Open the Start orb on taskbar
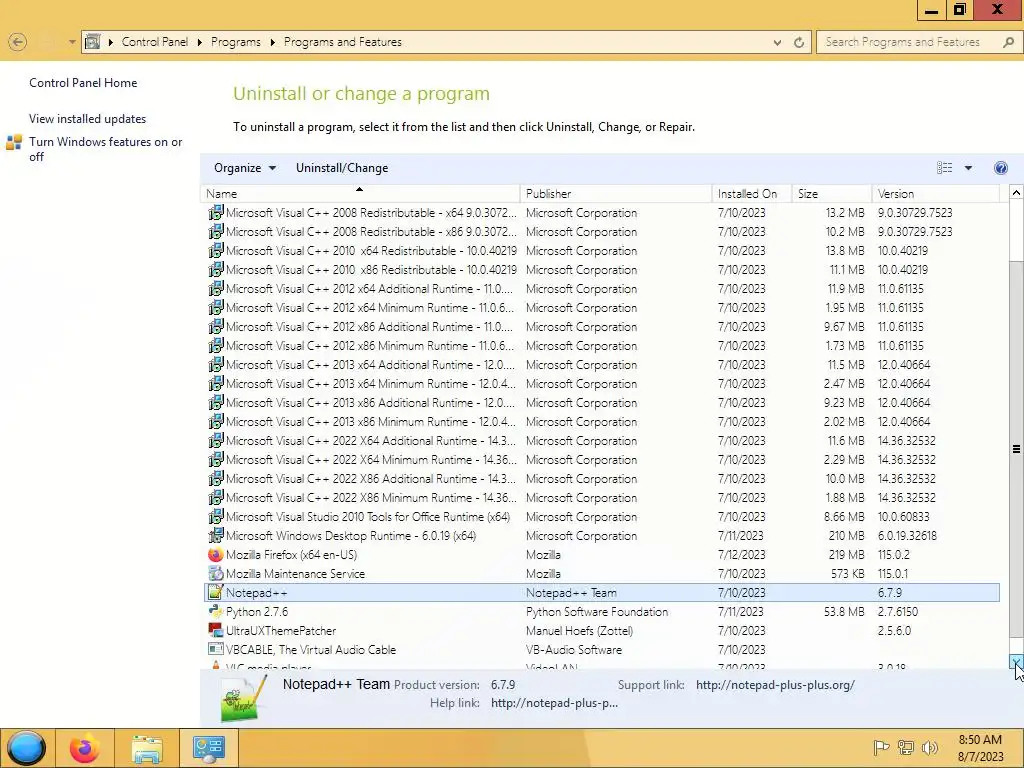 pos(26,748)
